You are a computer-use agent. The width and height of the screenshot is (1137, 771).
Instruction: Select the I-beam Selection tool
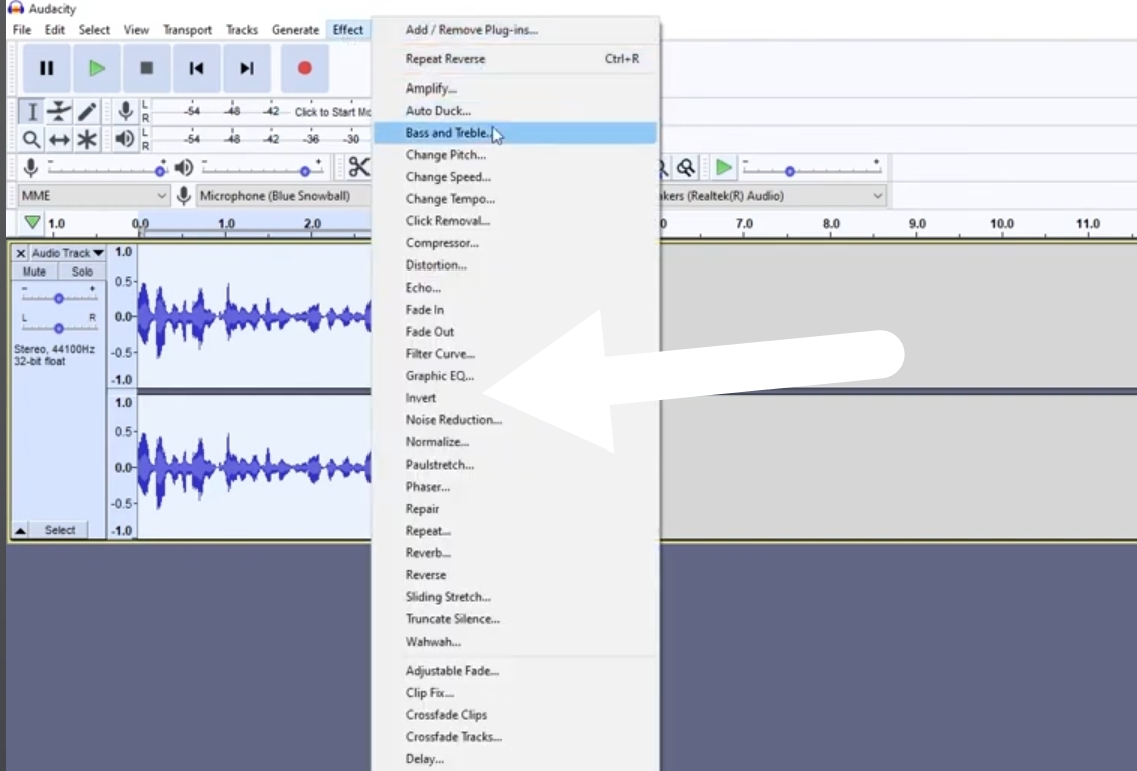31,112
